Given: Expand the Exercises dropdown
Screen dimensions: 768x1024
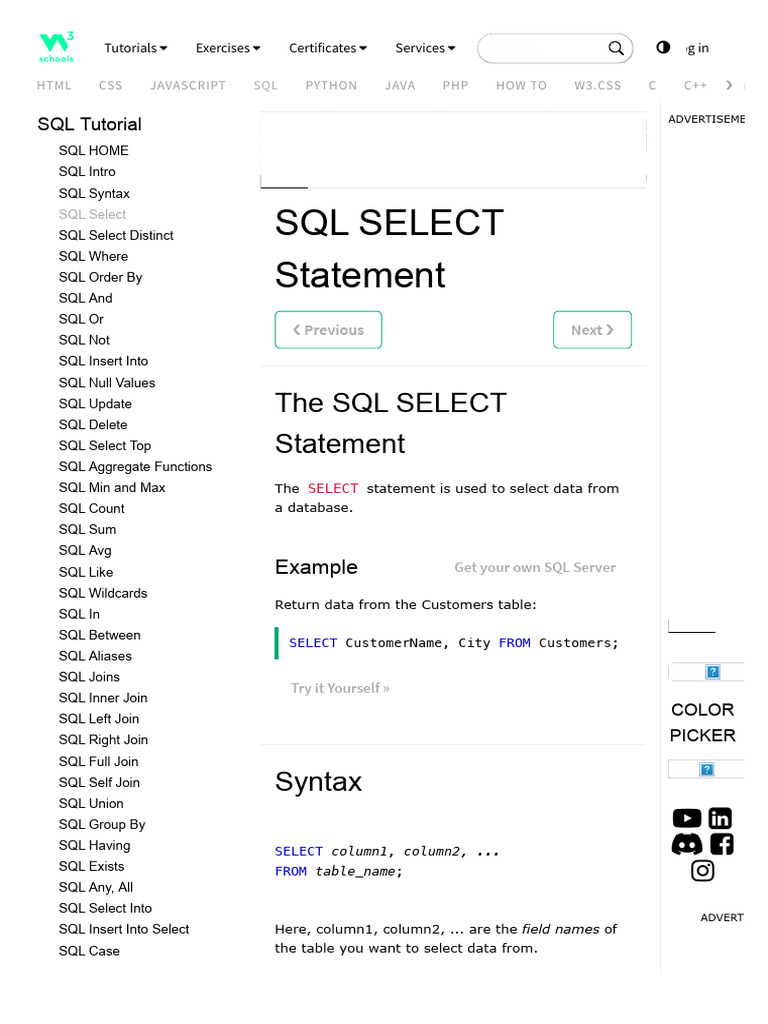Looking at the screenshot, I should point(227,48).
